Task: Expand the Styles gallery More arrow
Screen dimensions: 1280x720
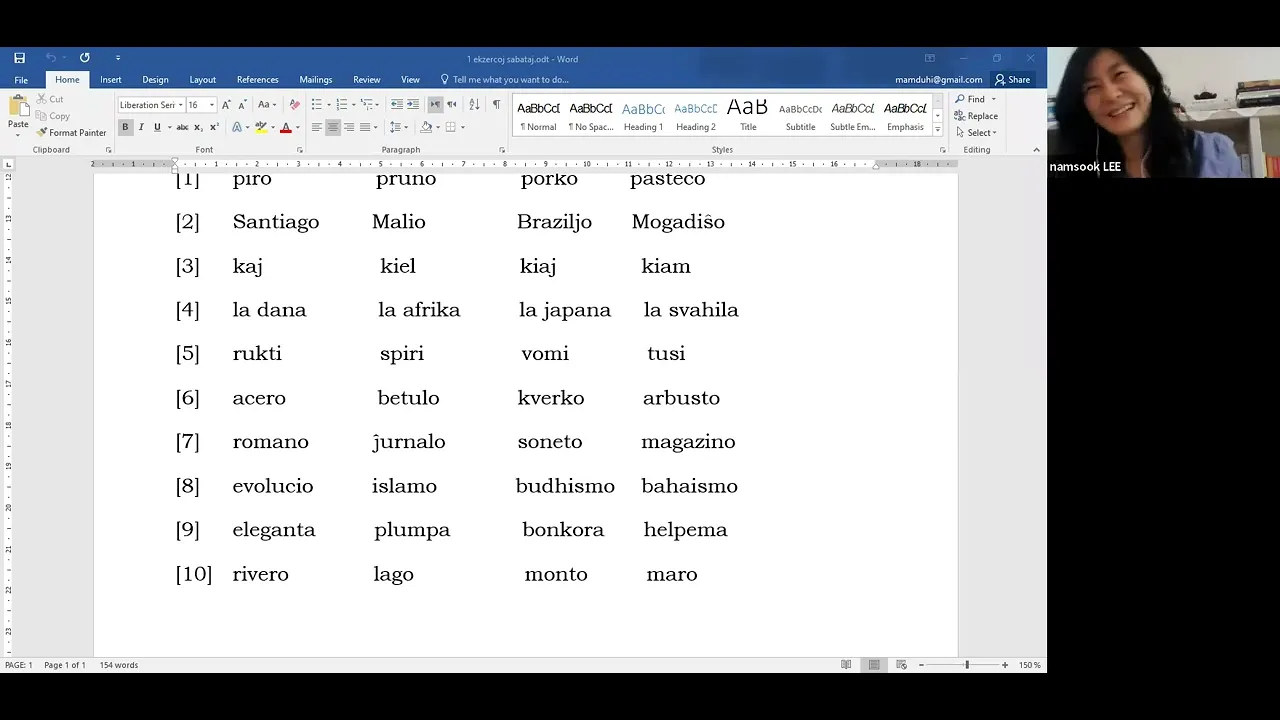Action: pos(937,131)
